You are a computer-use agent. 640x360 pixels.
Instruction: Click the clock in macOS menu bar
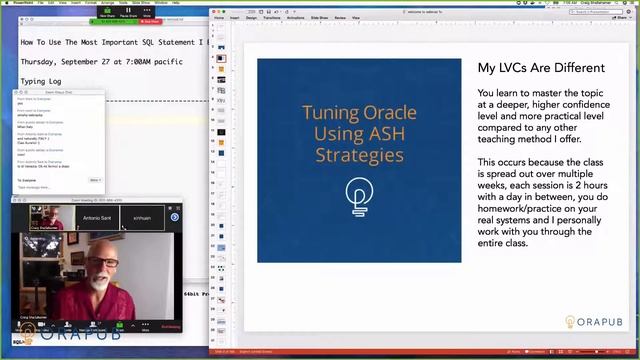(569, 2)
